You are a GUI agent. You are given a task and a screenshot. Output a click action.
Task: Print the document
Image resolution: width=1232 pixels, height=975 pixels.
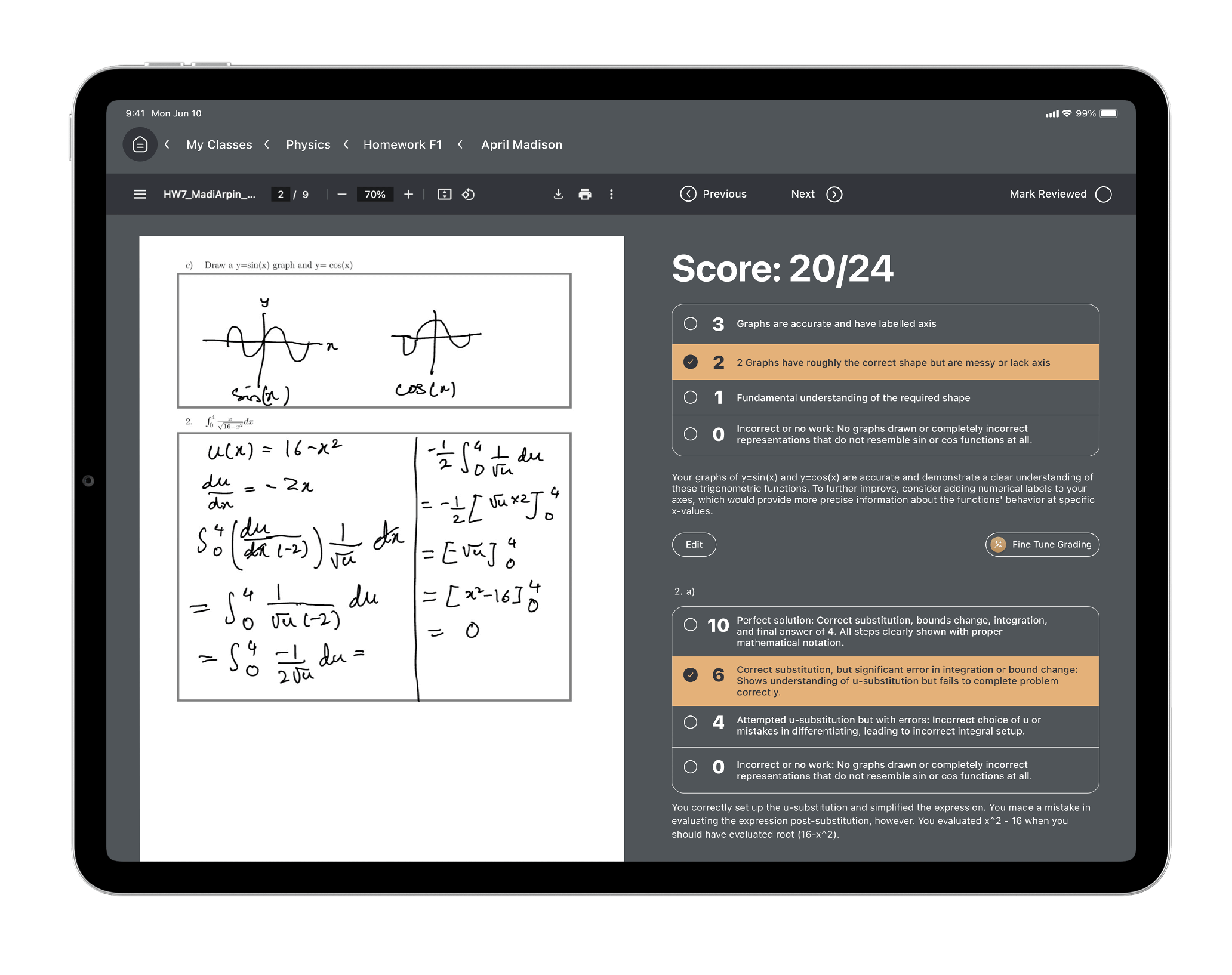pyautogui.click(x=585, y=194)
